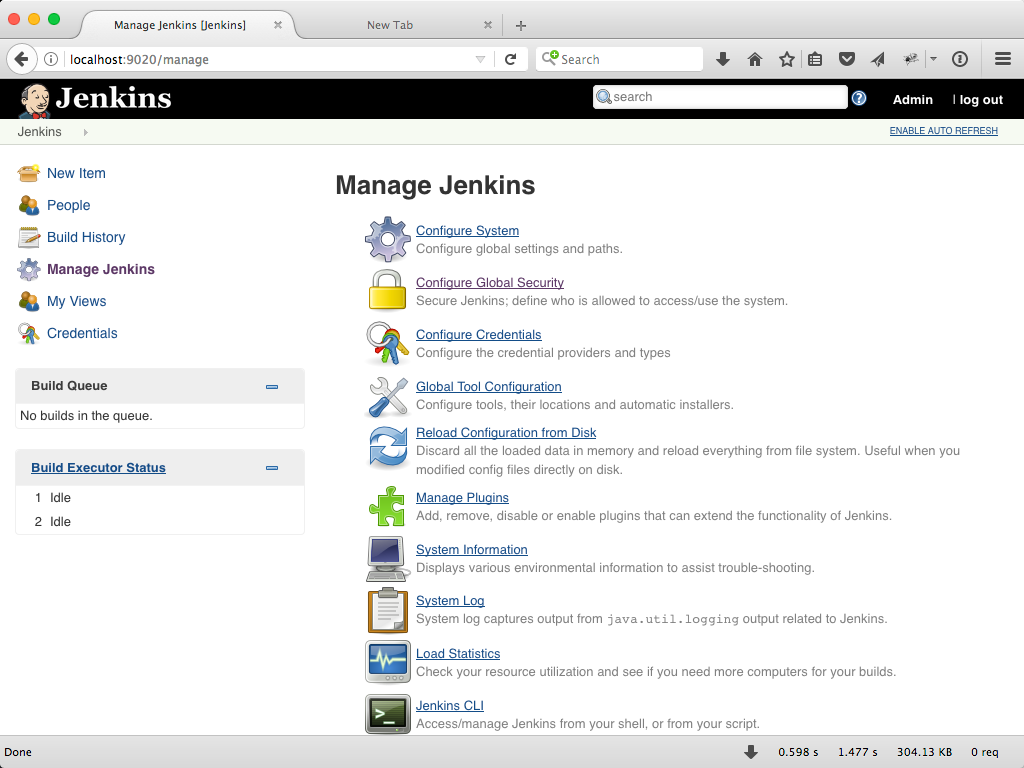Click the Jenkins butler logo

(x=35, y=101)
